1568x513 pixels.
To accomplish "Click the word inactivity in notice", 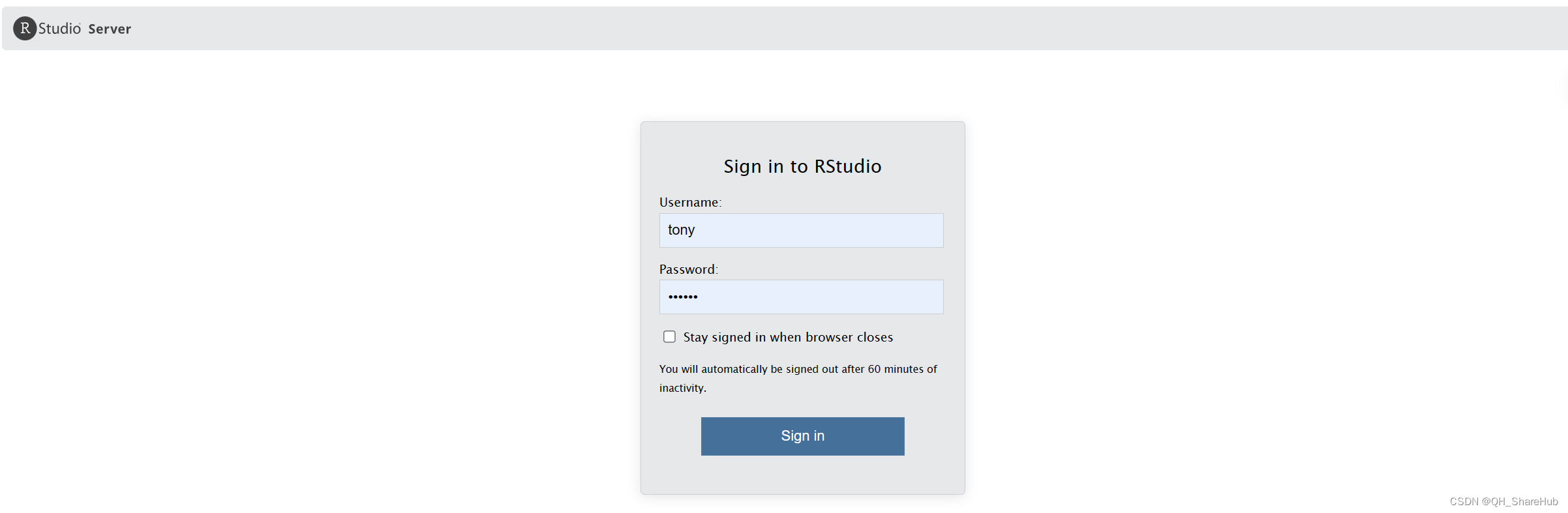I will [x=682, y=388].
